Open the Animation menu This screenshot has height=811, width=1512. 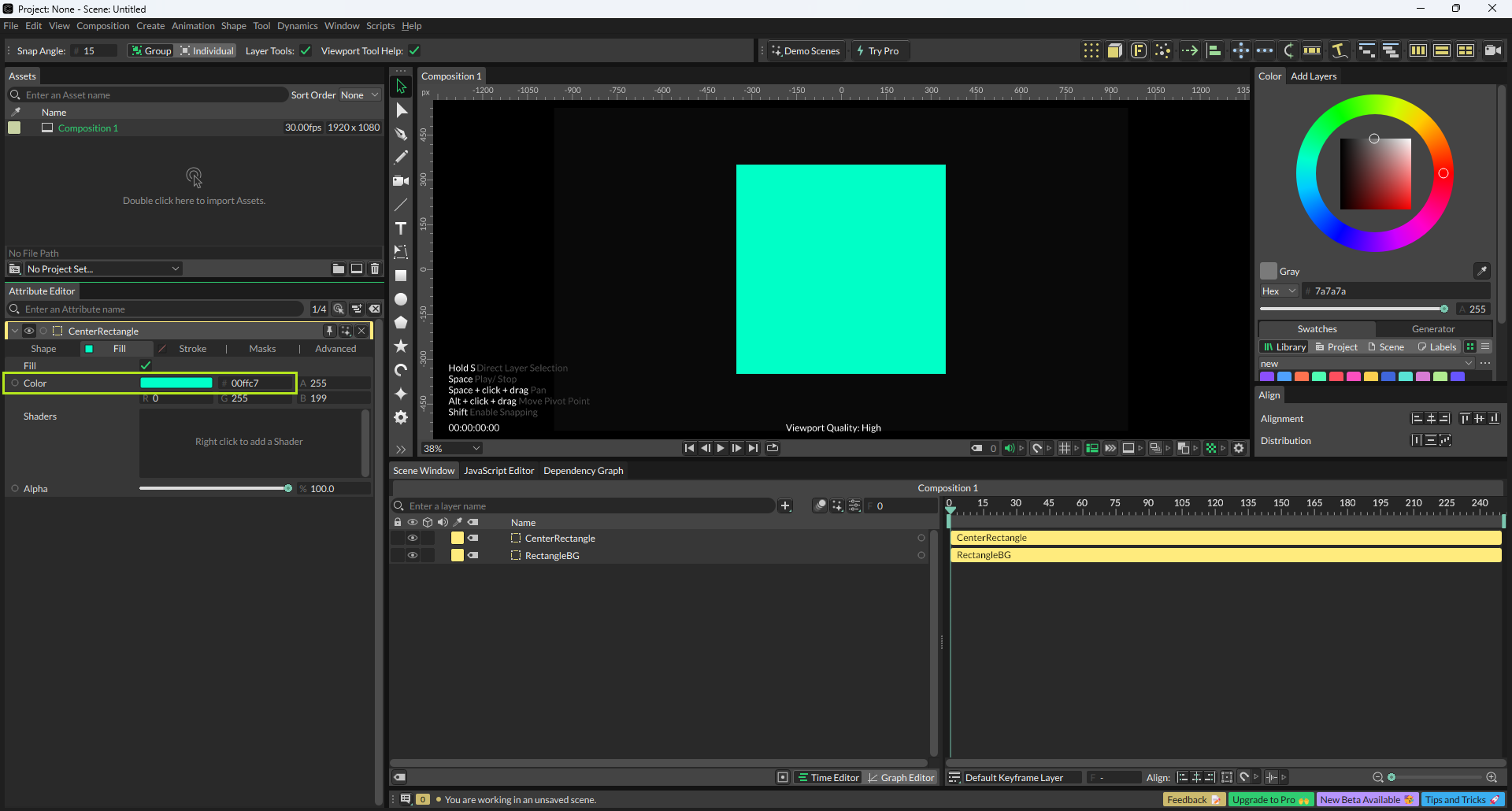coord(193,26)
